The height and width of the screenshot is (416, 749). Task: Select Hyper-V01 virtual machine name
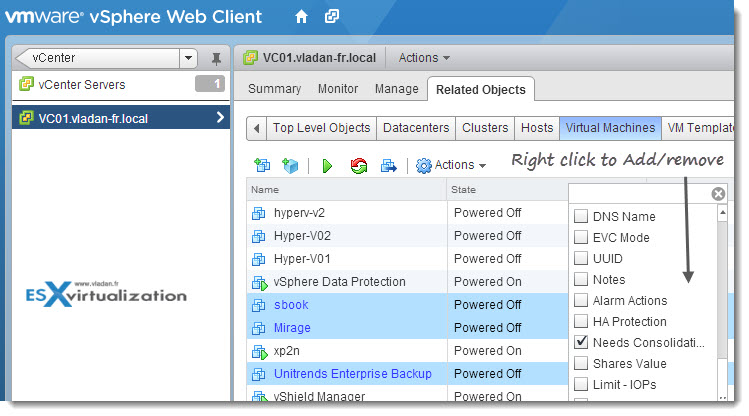[x=302, y=259]
